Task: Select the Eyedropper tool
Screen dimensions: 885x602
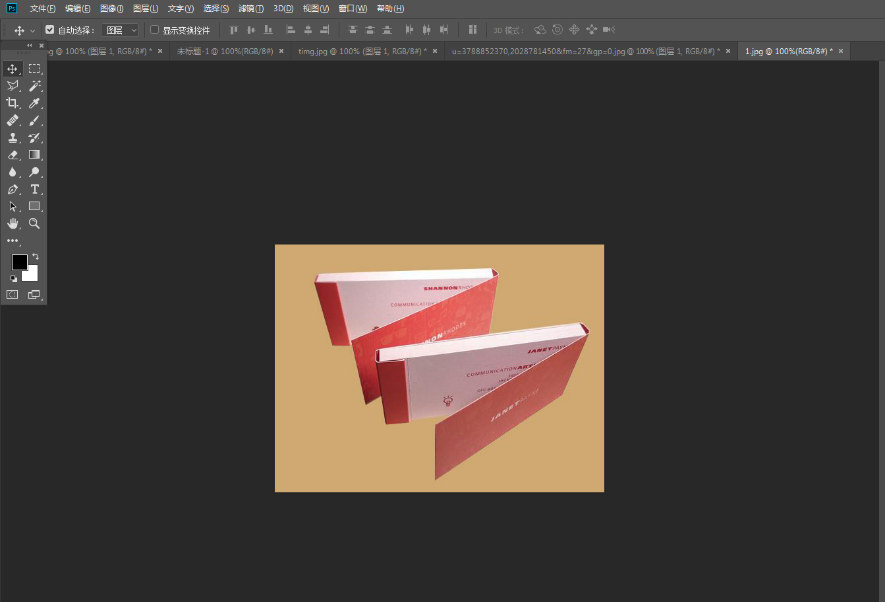Action: tap(35, 103)
